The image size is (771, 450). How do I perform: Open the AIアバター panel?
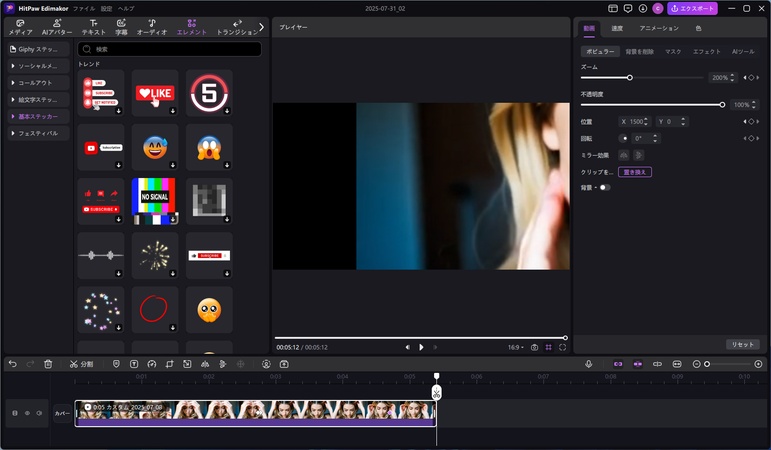[x=57, y=28]
